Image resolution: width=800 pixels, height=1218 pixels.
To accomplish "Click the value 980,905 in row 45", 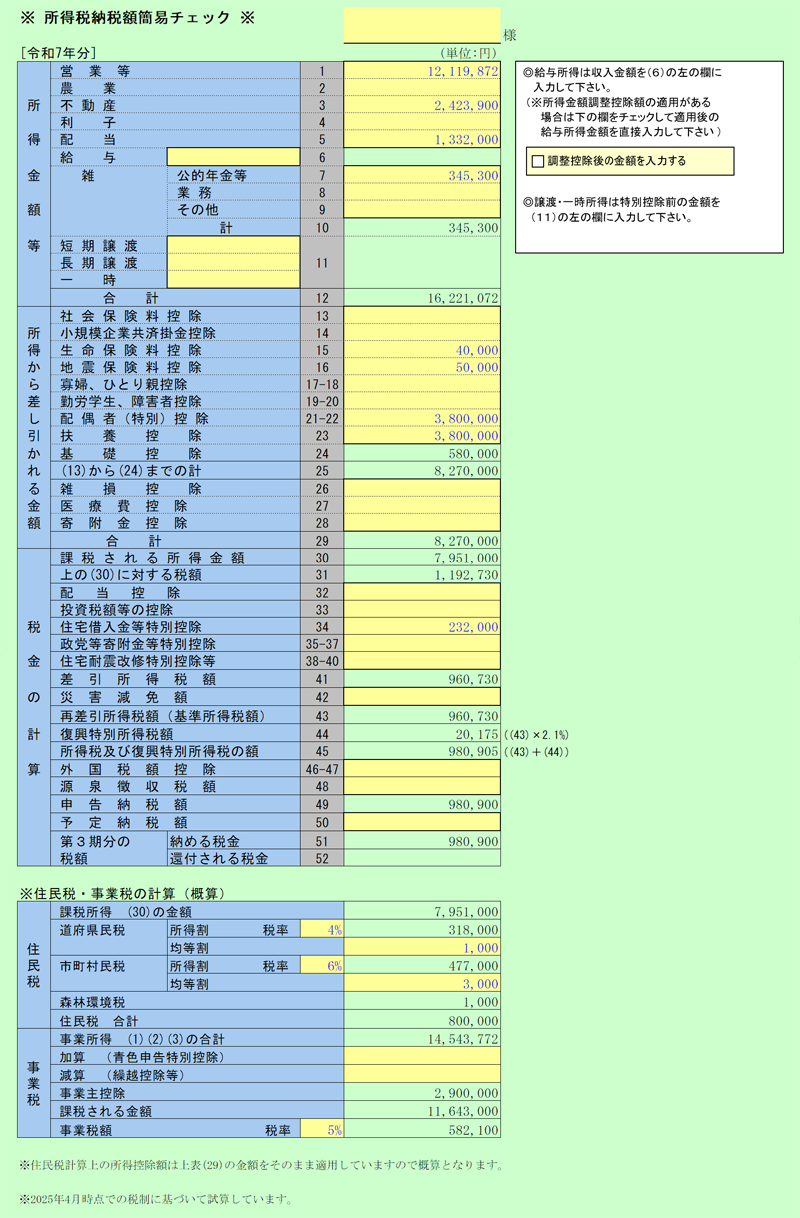I will [422, 751].
